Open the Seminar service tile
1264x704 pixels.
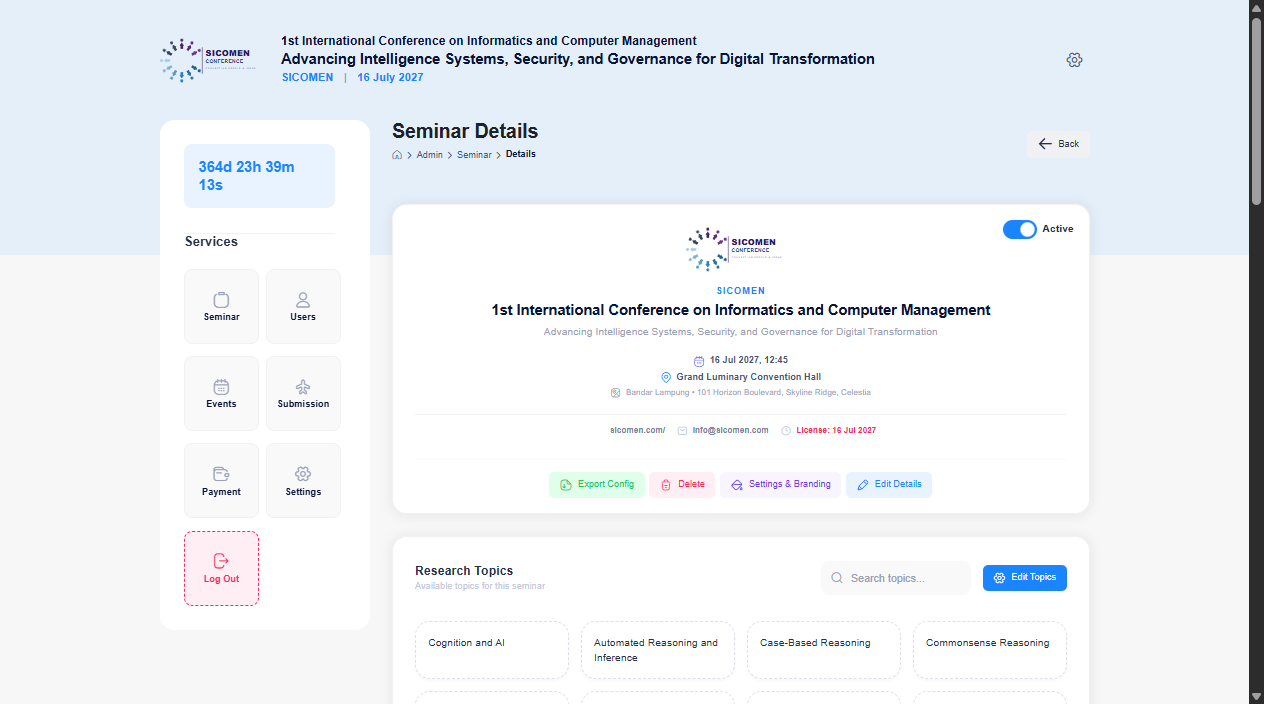(221, 306)
